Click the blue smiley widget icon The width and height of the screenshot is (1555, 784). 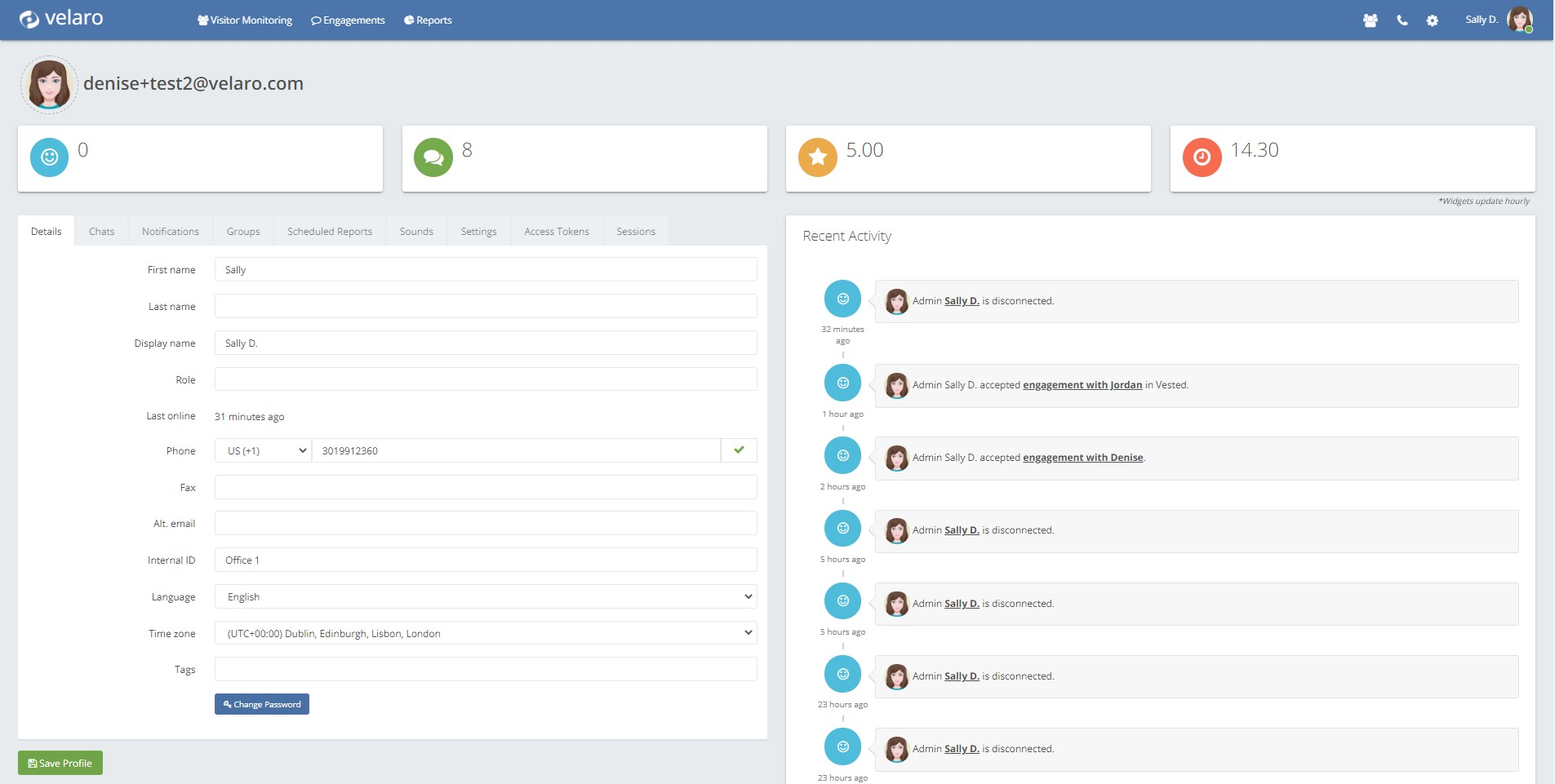[x=49, y=157]
